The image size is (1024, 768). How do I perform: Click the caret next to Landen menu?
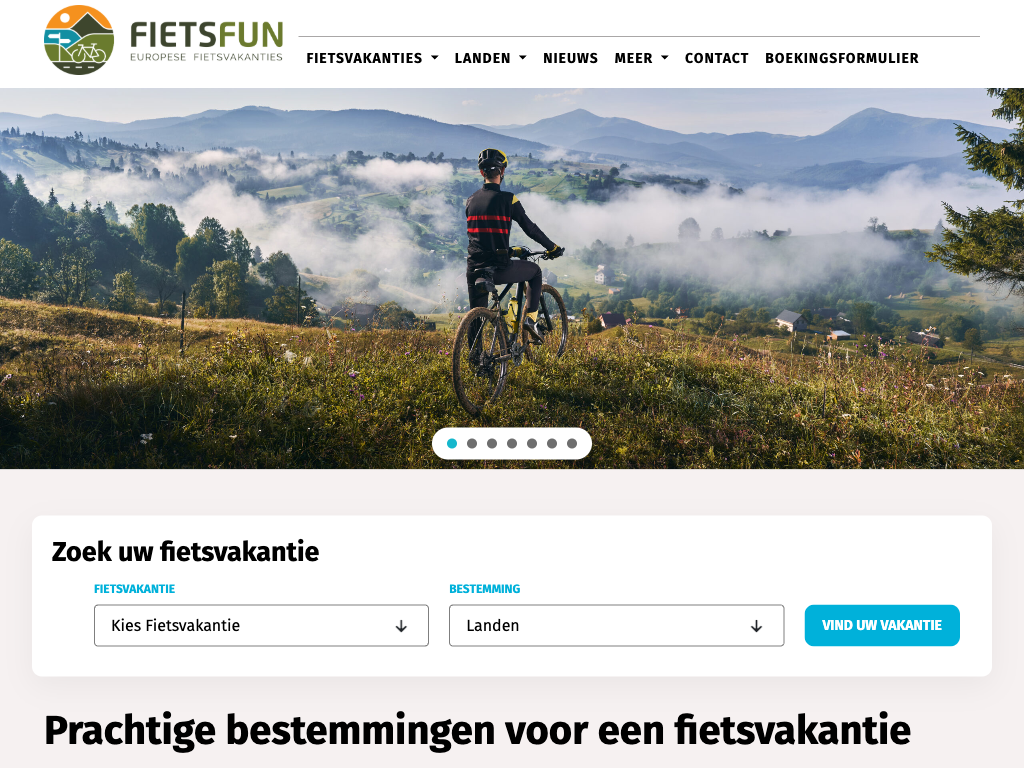(522, 58)
